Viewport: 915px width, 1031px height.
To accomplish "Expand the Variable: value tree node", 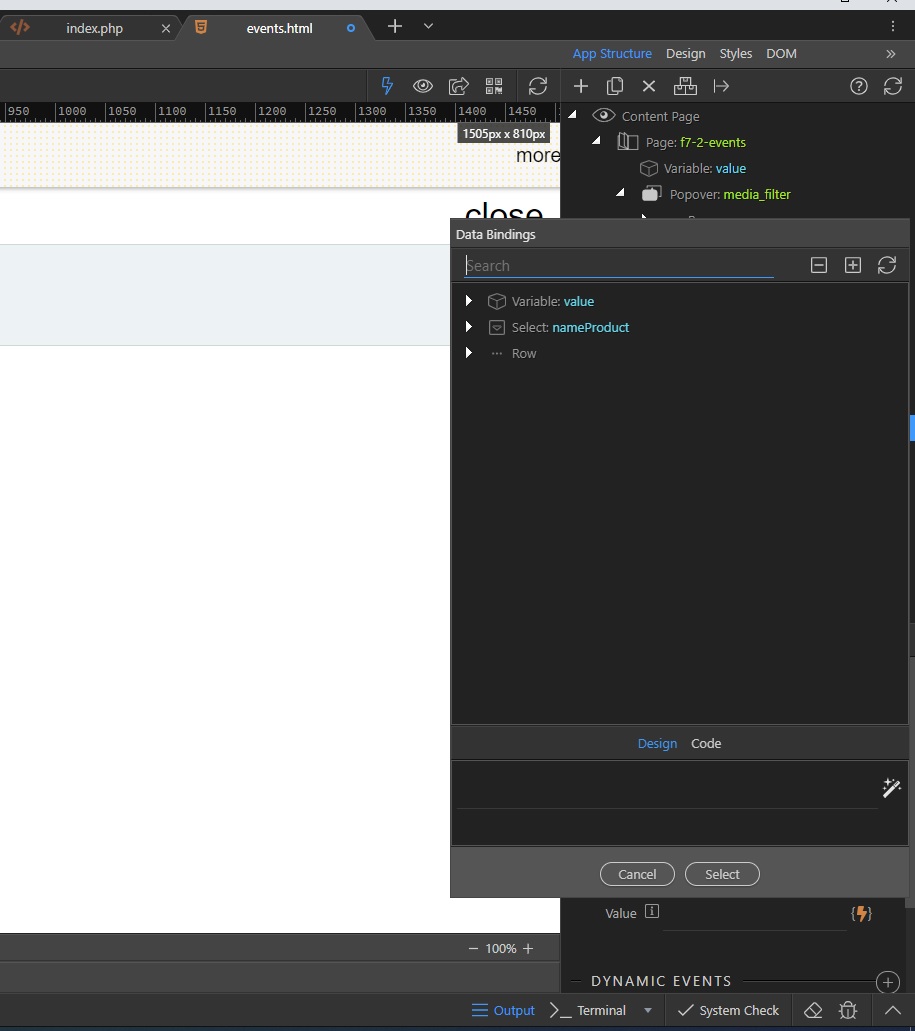I will click(469, 301).
